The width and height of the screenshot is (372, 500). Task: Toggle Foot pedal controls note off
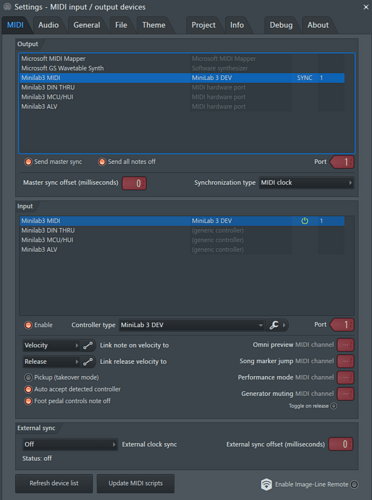[x=29, y=401]
